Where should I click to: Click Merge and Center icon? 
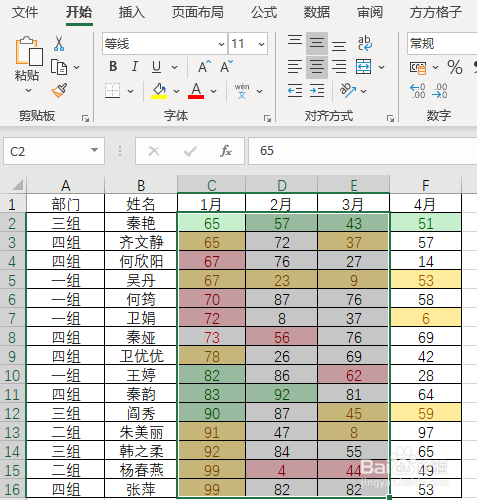(x=363, y=67)
